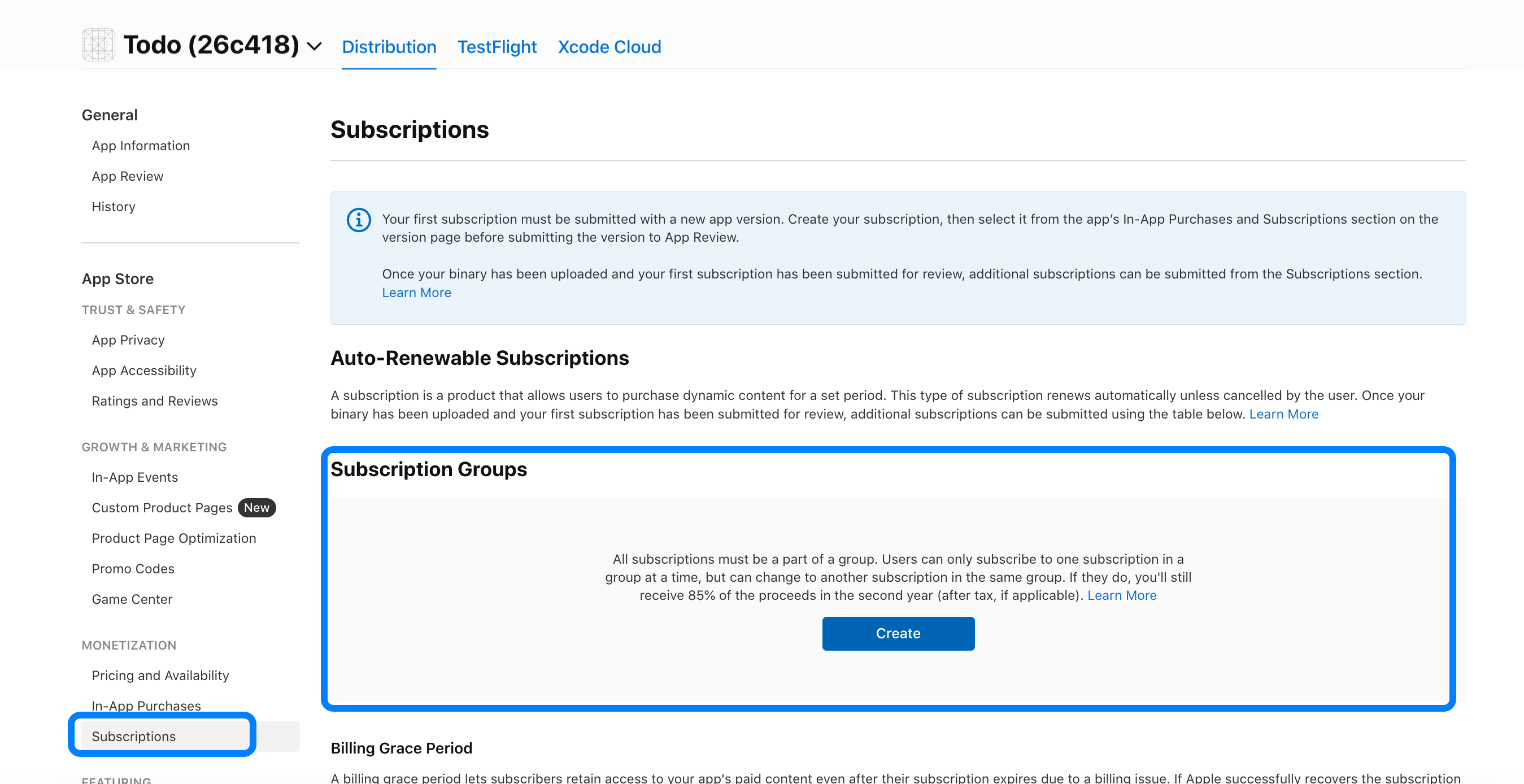Go to App Review sidebar item

(x=127, y=176)
